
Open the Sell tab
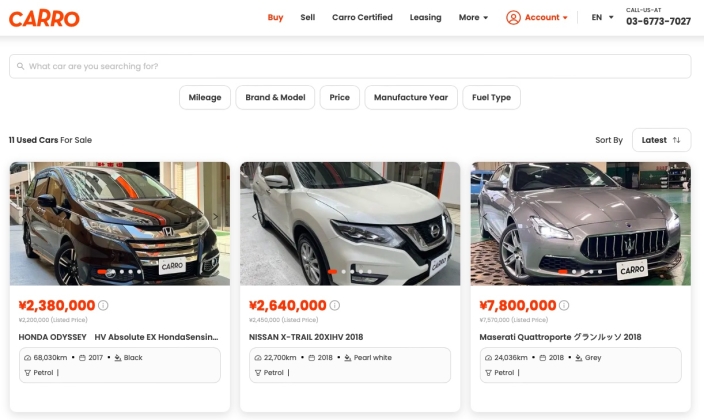[x=308, y=18]
